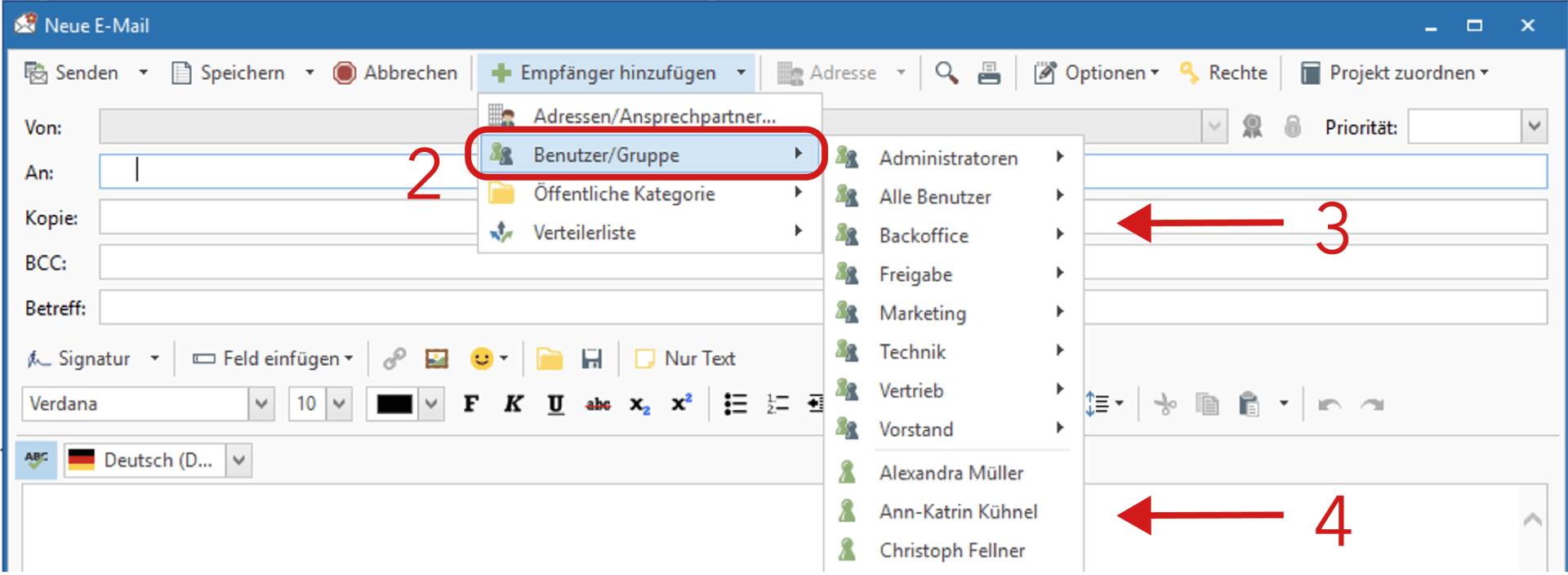1568x575 pixels.
Task: Toggle underline U formatting
Action: (556, 403)
